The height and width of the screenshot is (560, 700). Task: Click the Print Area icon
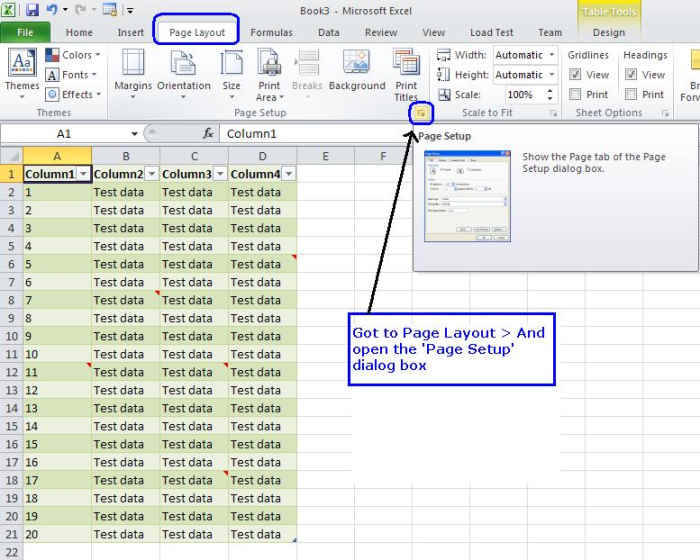point(269,72)
